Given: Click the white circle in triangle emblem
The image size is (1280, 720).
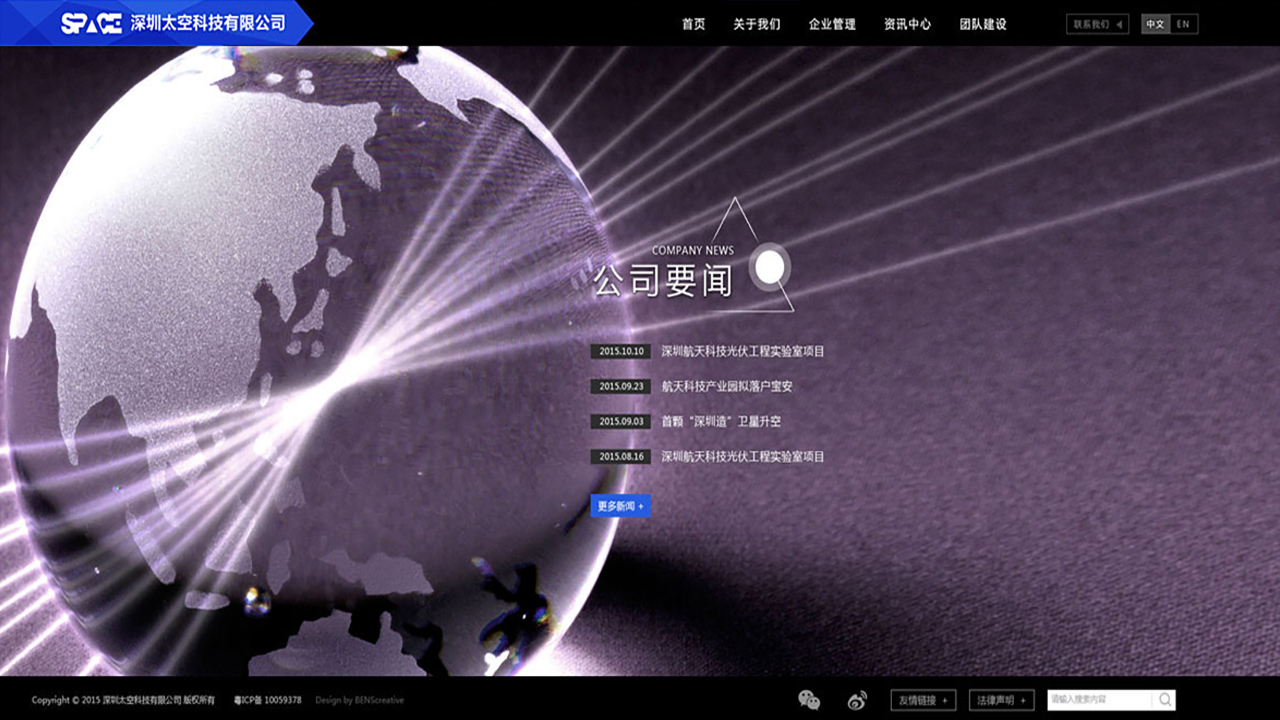Looking at the screenshot, I should pyautogui.click(x=769, y=267).
